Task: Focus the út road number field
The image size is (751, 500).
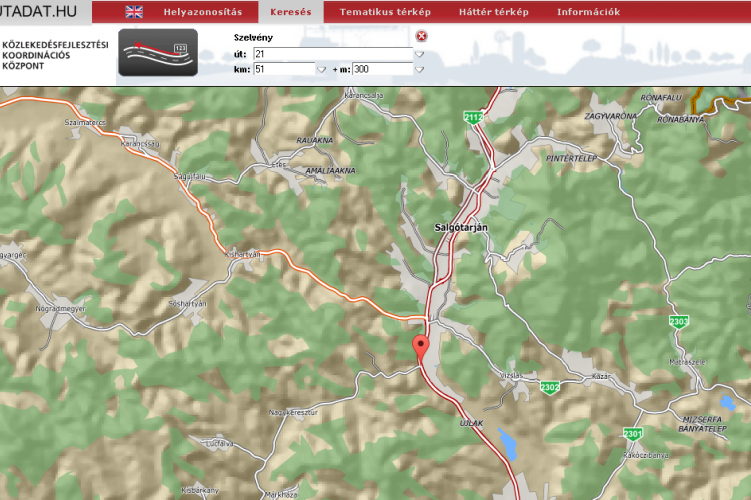Action: pos(332,54)
